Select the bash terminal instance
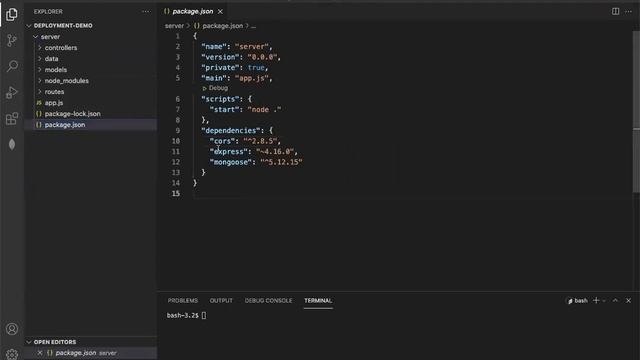 (x=577, y=301)
